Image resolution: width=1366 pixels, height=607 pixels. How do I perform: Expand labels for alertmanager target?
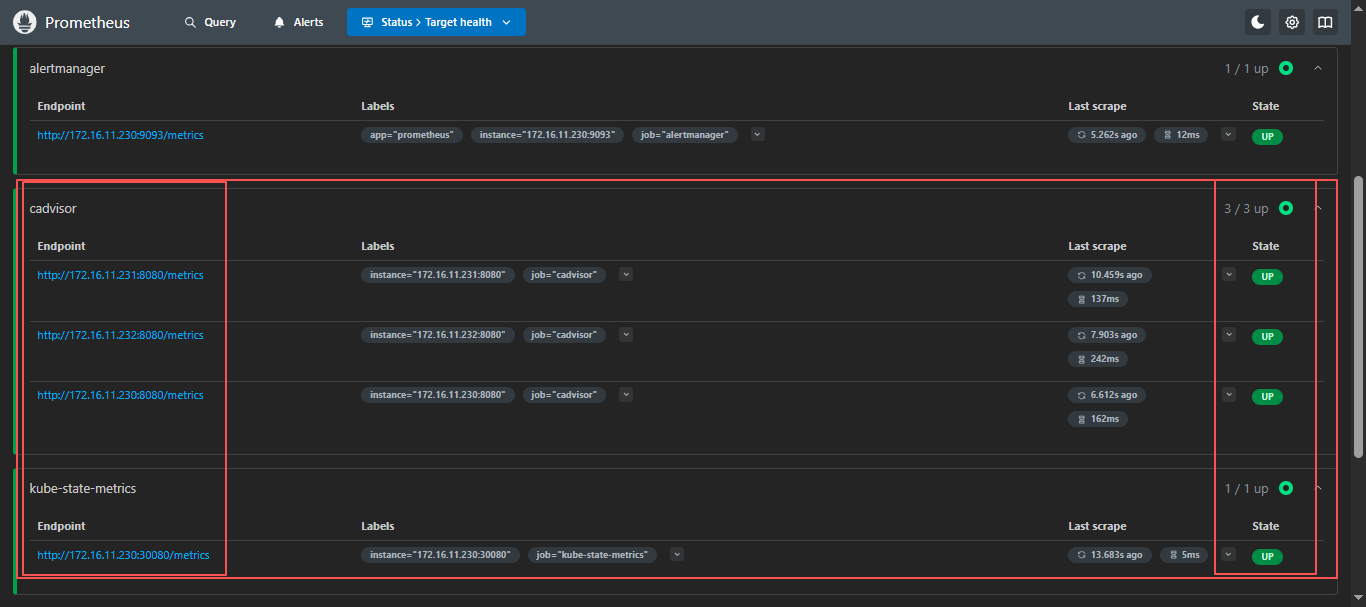[x=757, y=134]
